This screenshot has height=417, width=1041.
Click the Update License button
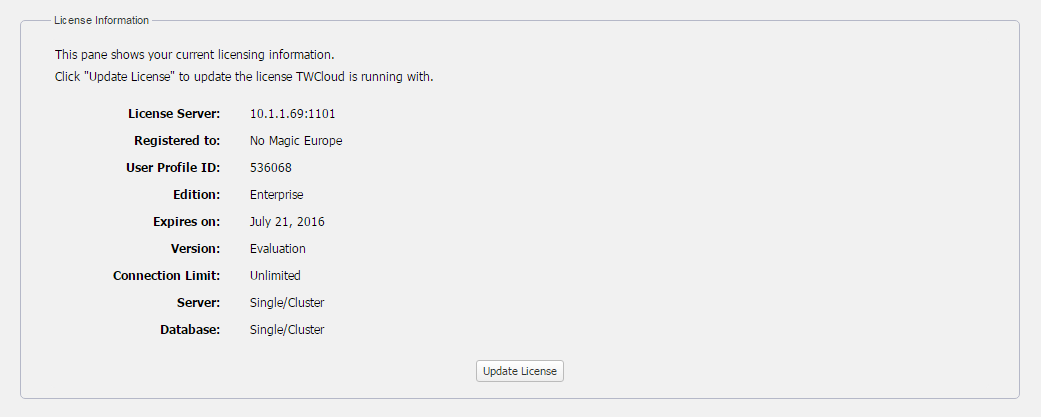(x=520, y=371)
